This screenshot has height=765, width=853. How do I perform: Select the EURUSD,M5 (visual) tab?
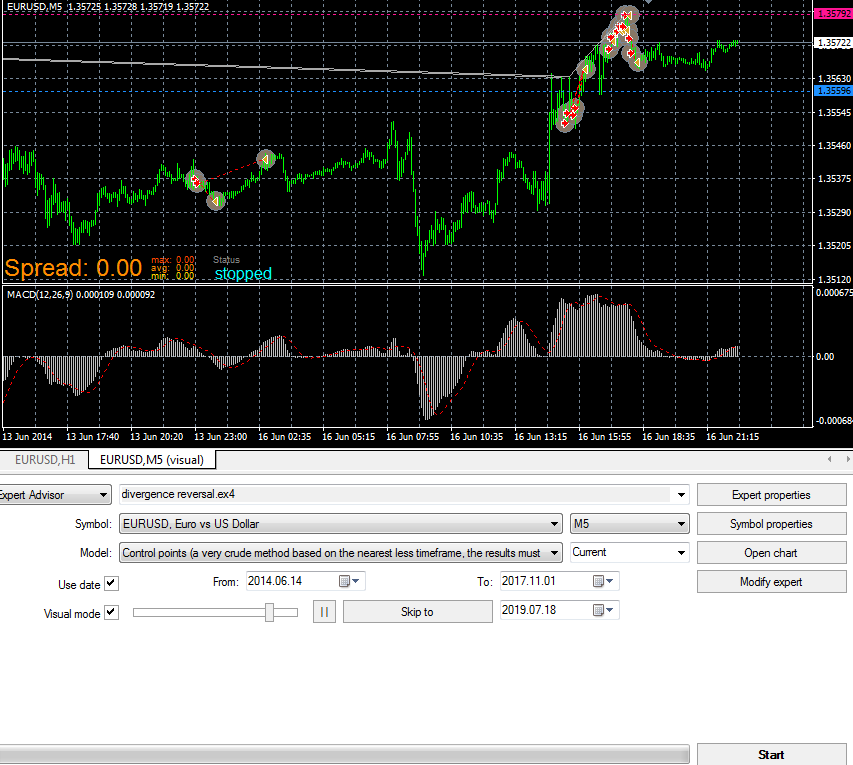[152, 460]
